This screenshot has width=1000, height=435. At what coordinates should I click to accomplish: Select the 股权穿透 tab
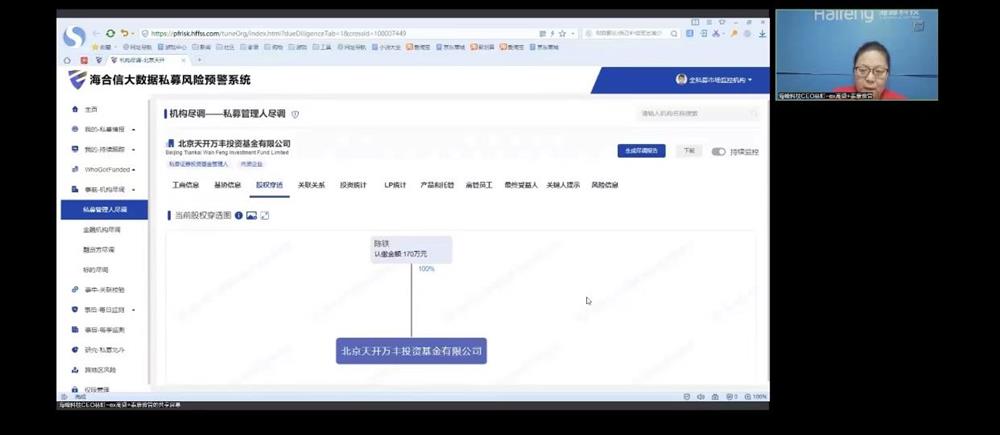tap(269, 185)
